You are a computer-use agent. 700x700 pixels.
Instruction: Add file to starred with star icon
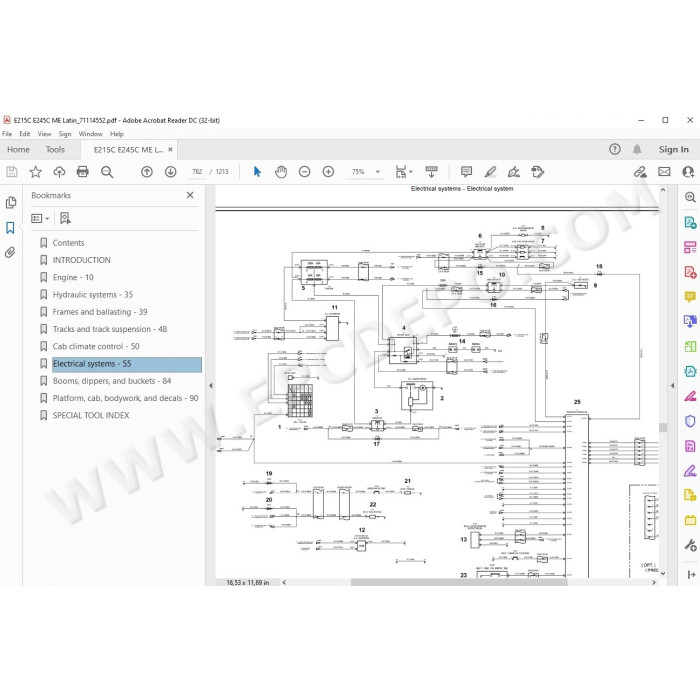click(x=35, y=172)
